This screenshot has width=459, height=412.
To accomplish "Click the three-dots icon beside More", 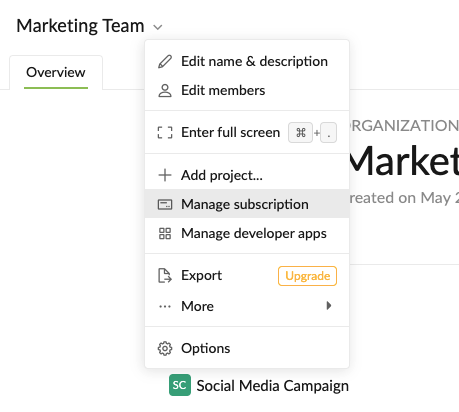I will coord(165,306).
